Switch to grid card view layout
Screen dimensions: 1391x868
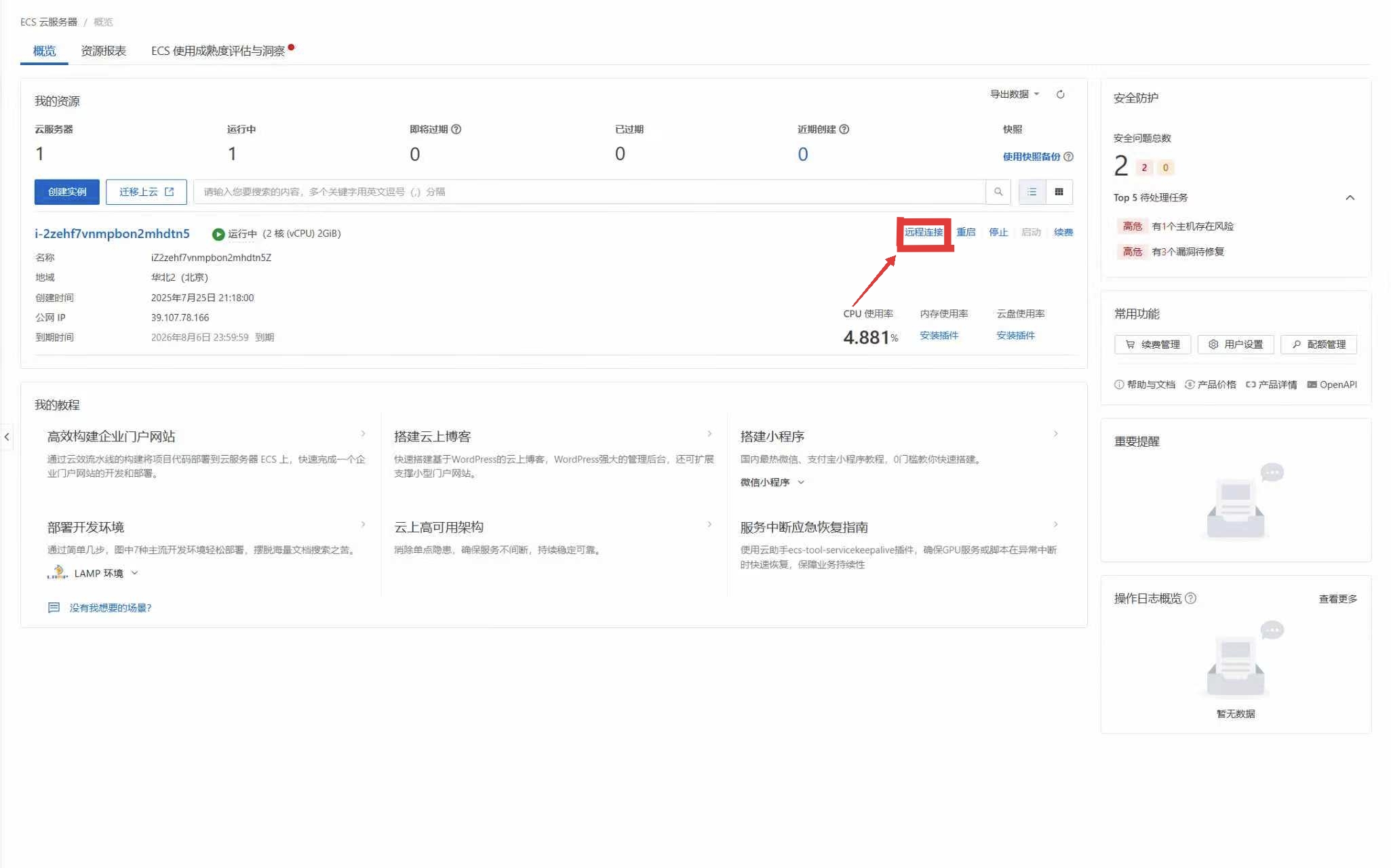tap(1059, 192)
